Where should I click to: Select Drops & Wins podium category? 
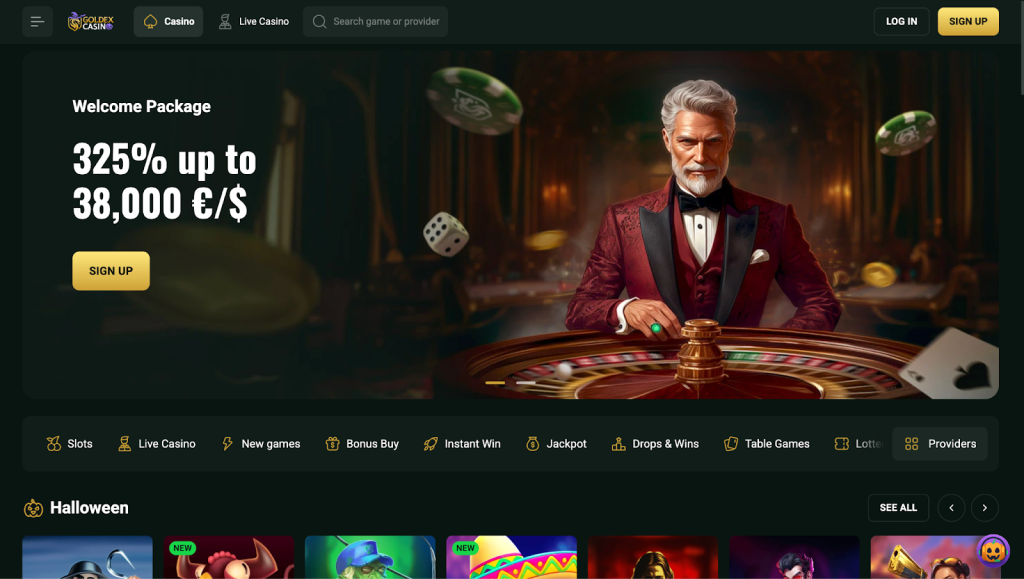pos(655,444)
